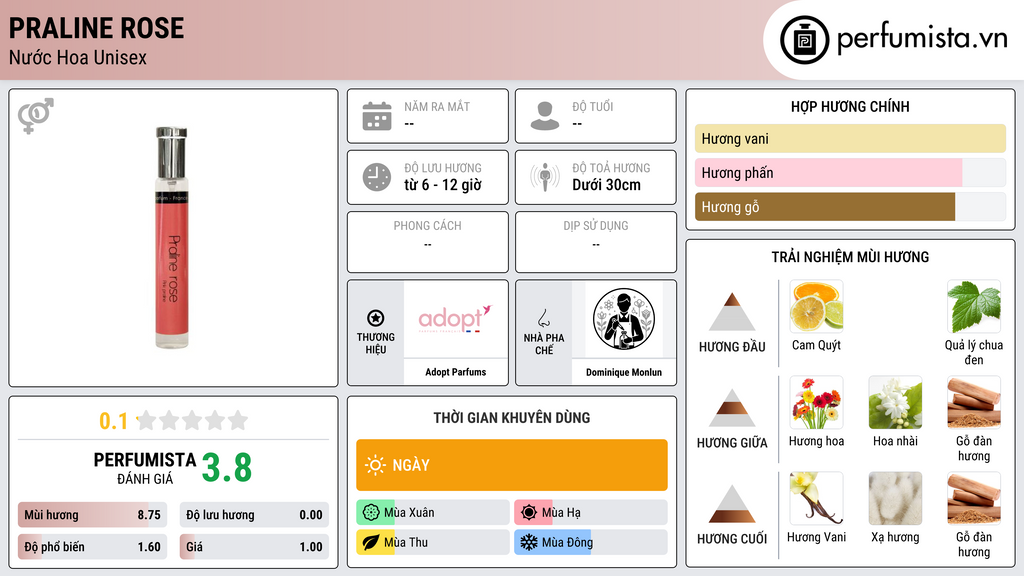The image size is (1024, 576).
Task: Click the Mùa Xuân season bar
Action: [x=433, y=512]
